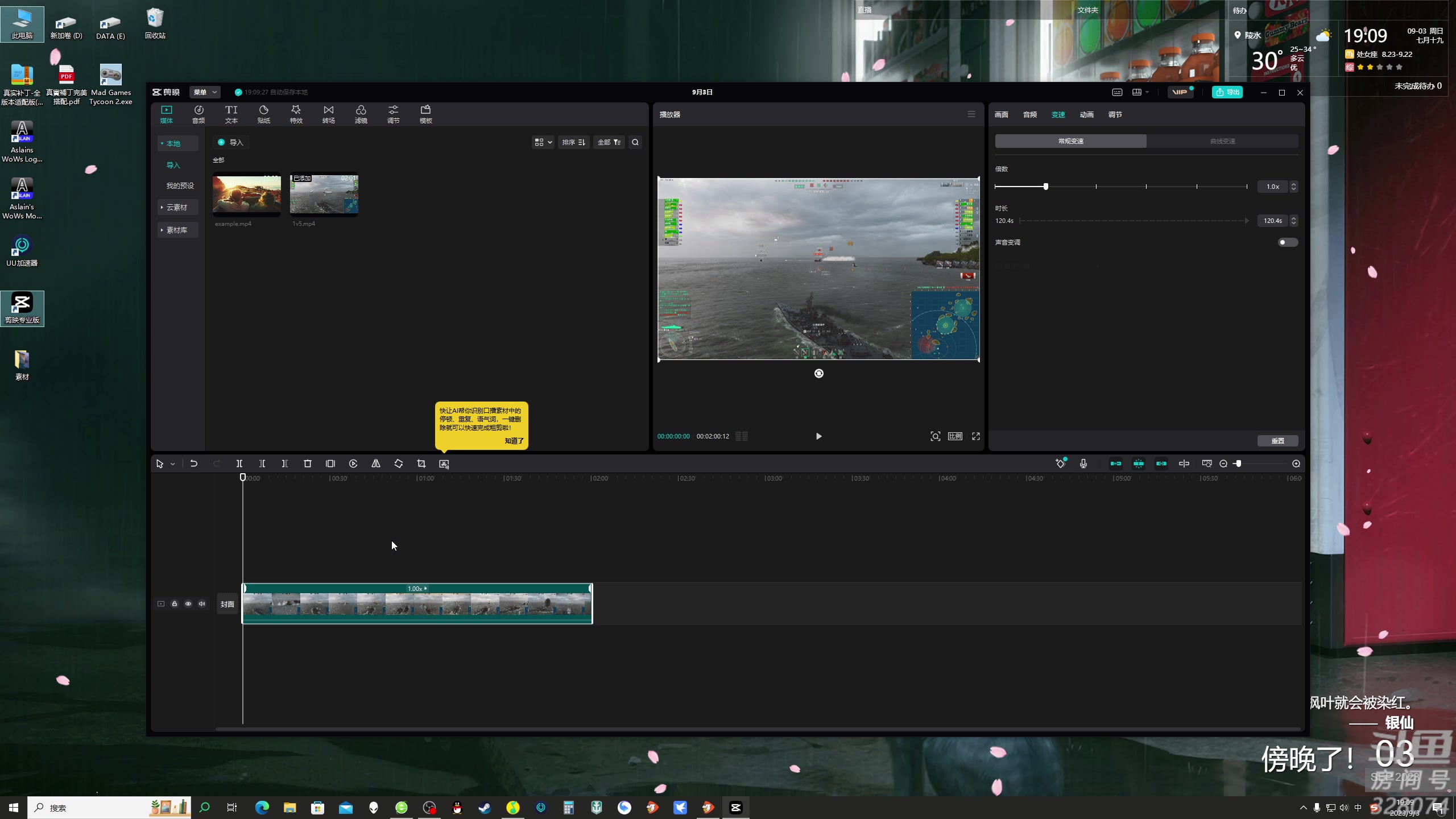Click the undo arrow in timeline toolbar
The width and height of the screenshot is (1456, 819).
click(194, 464)
